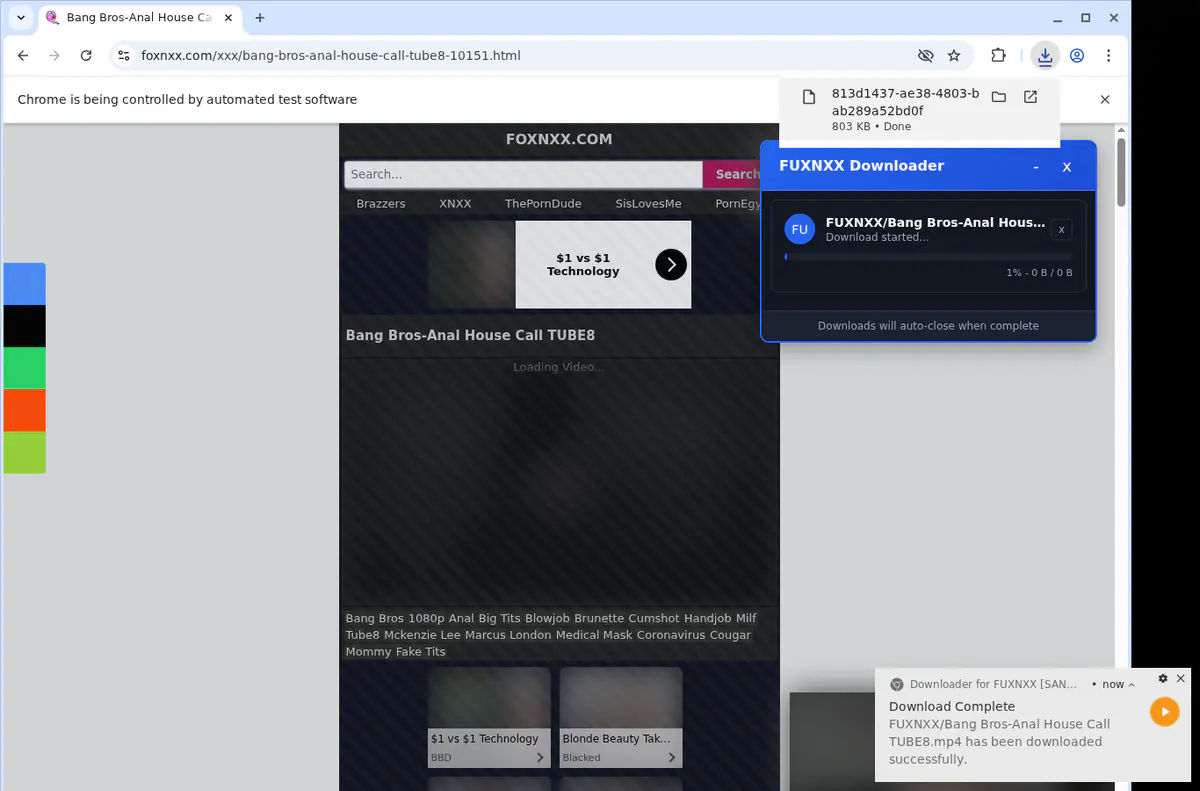This screenshot has width=1200, height=791.
Task: Click the black side share swatch
Action: click(x=24, y=326)
